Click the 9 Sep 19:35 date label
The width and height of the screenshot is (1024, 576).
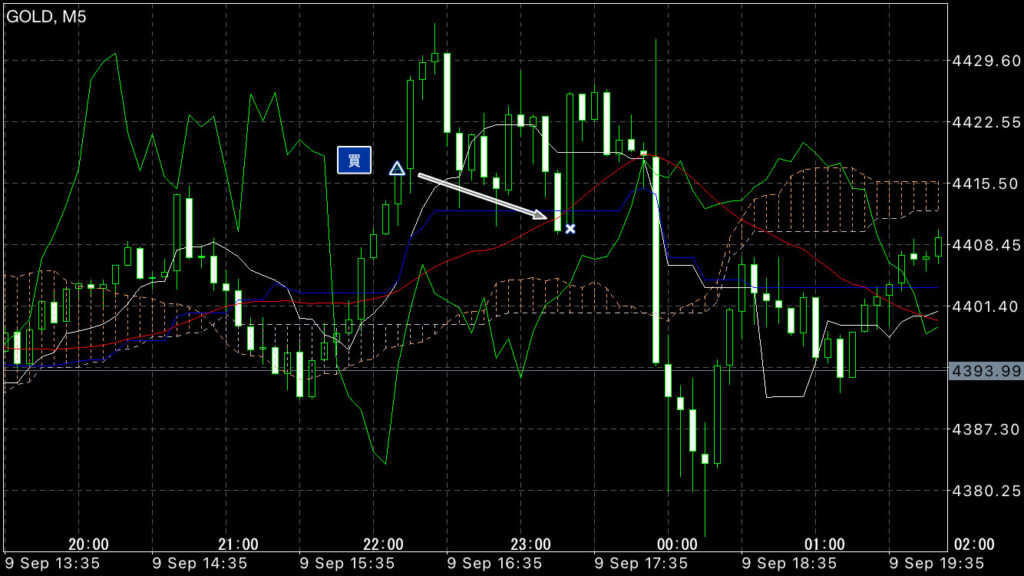(936, 563)
